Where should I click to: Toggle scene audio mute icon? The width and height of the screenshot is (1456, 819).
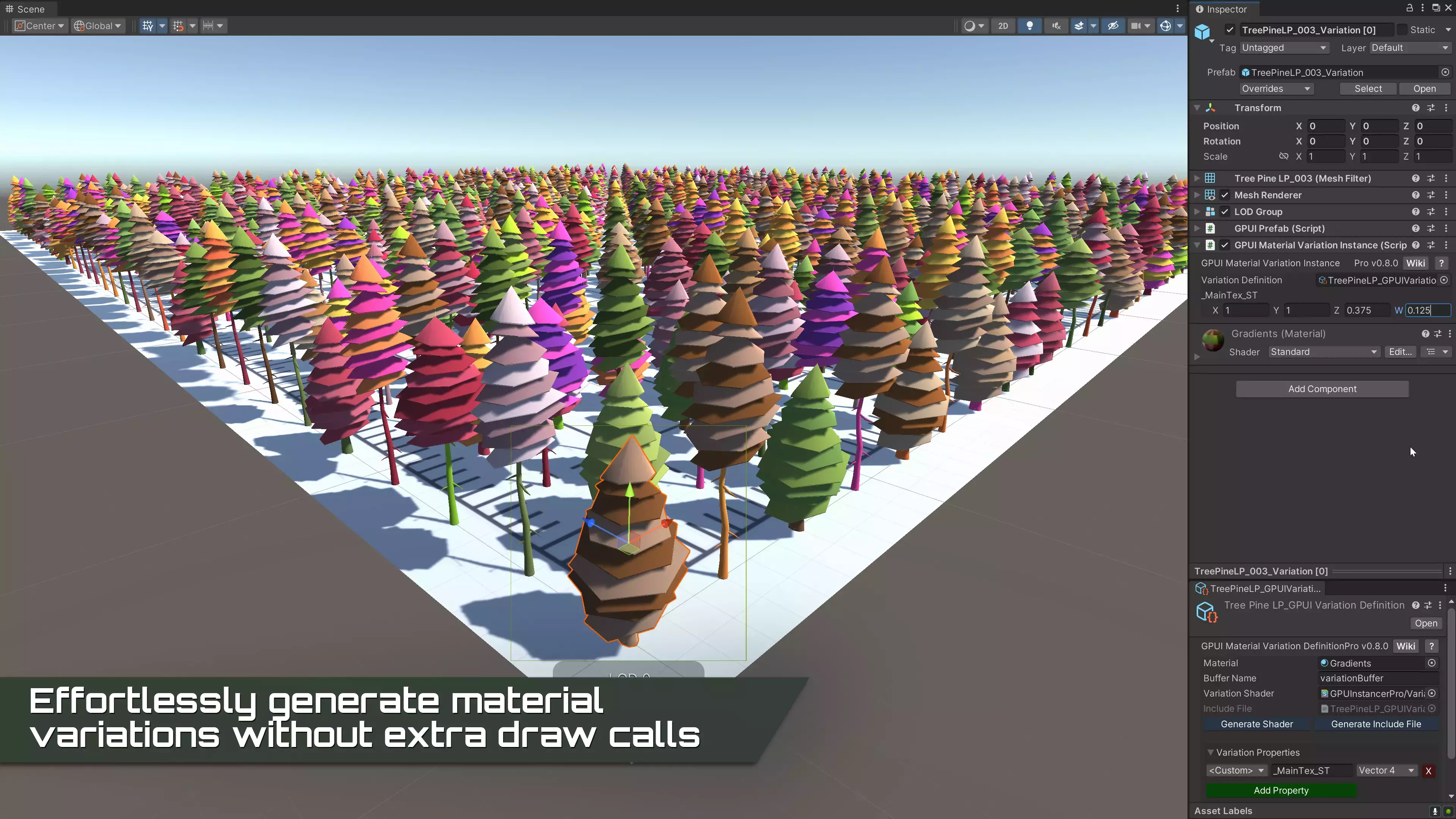(x=1056, y=26)
